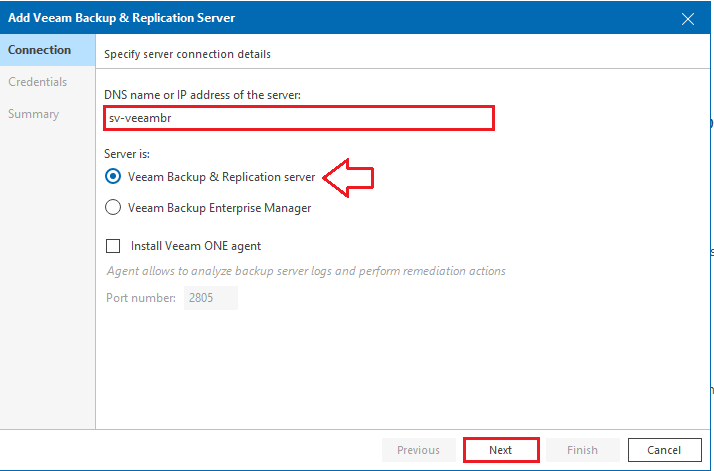Click the Veeam Backup Enterprise Manager label text
The height and width of the screenshot is (471, 714).
219,208
